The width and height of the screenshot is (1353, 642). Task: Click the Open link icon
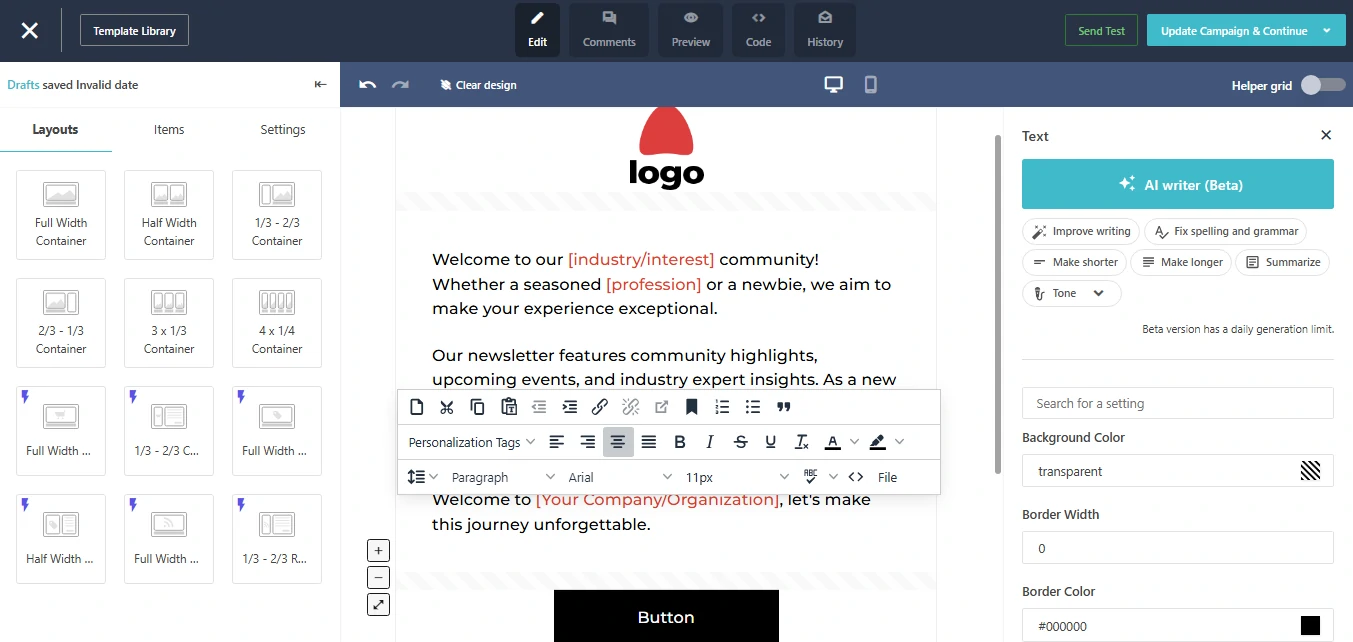661,407
